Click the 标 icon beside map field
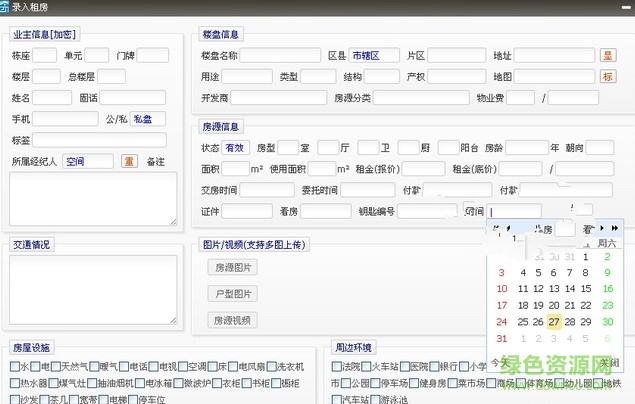 tap(608, 77)
